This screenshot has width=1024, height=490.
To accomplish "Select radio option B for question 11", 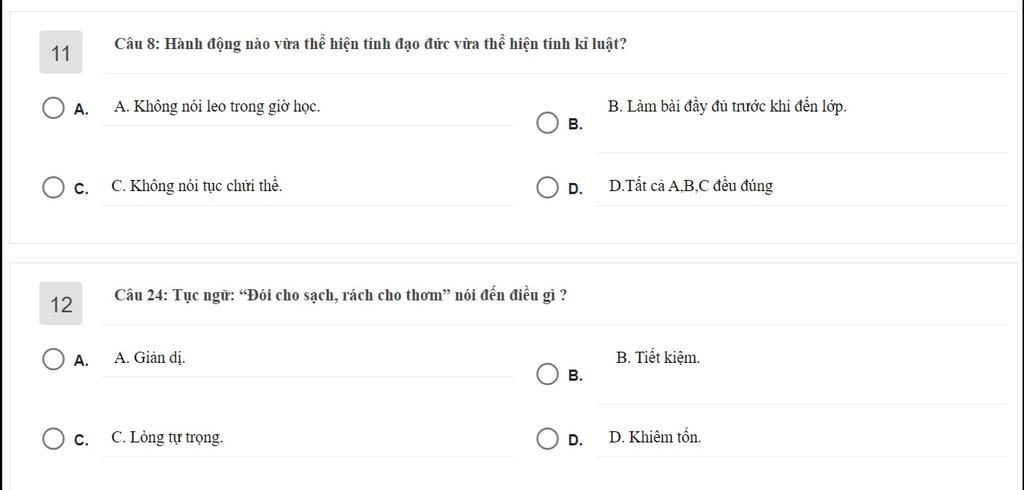I will 547,123.
